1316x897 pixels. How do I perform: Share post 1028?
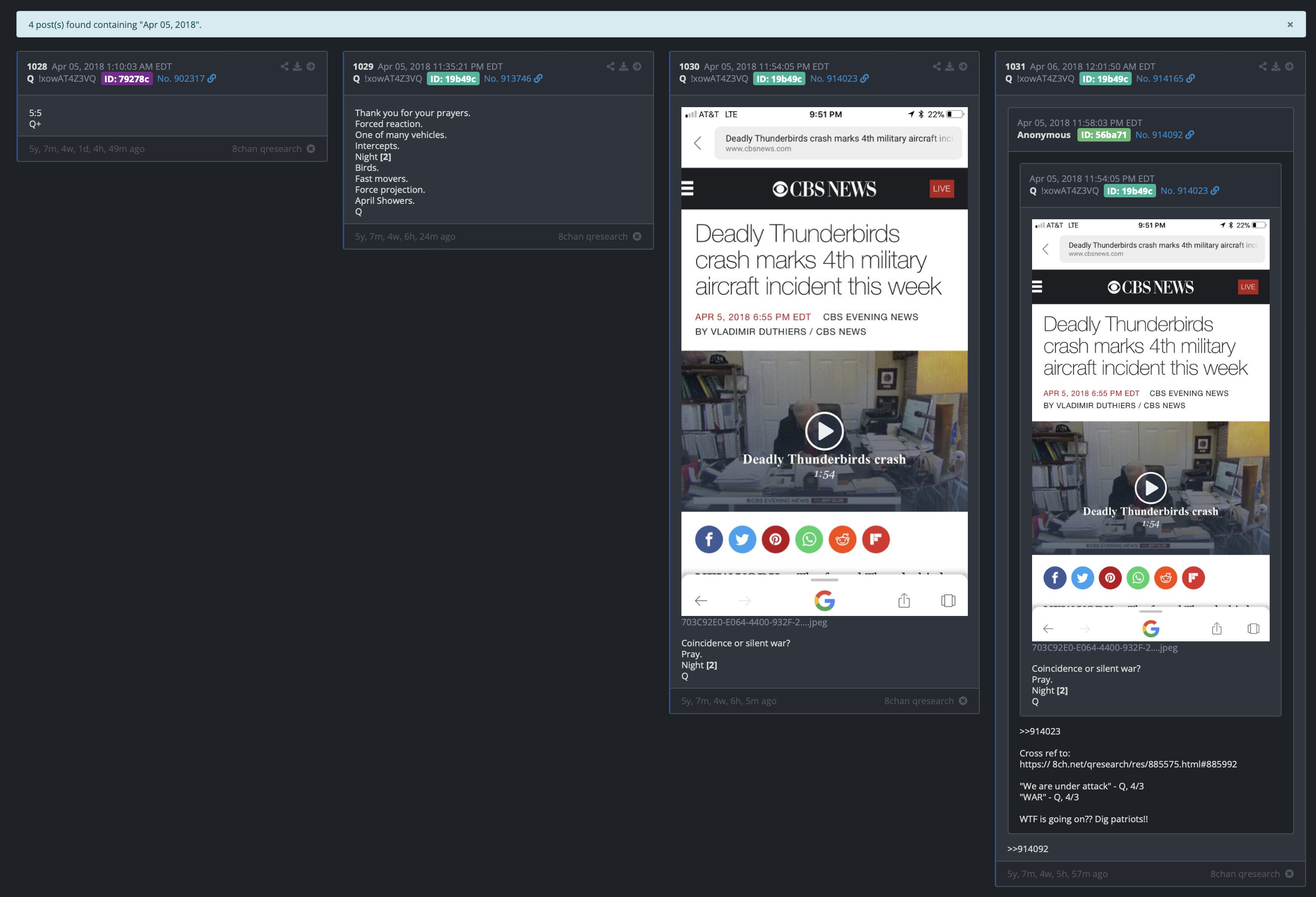284,66
